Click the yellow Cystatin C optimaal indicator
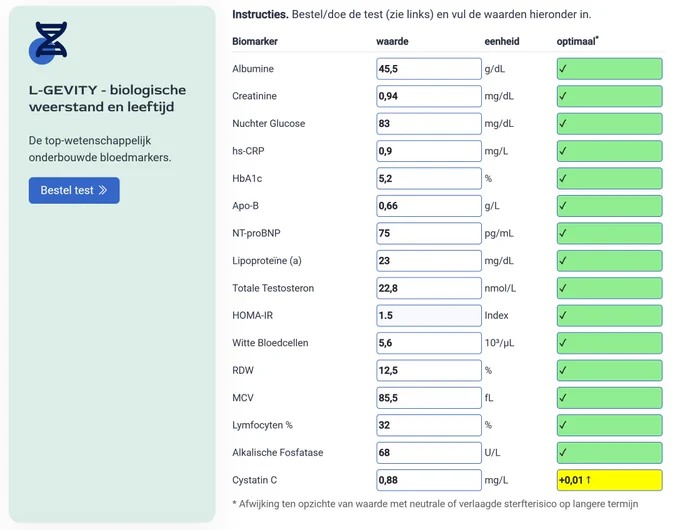 [x=609, y=480]
